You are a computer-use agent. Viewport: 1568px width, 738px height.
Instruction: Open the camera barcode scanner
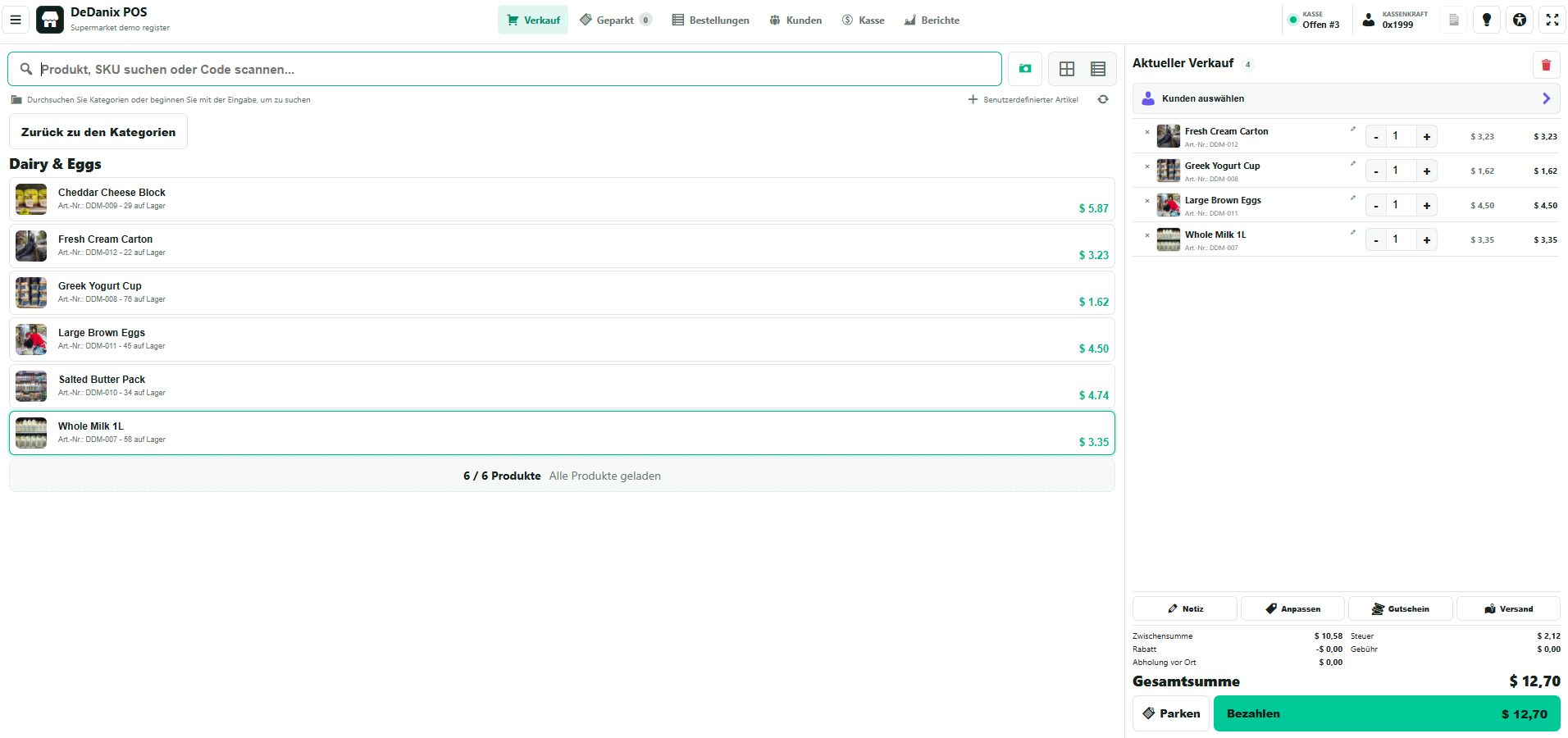1025,69
